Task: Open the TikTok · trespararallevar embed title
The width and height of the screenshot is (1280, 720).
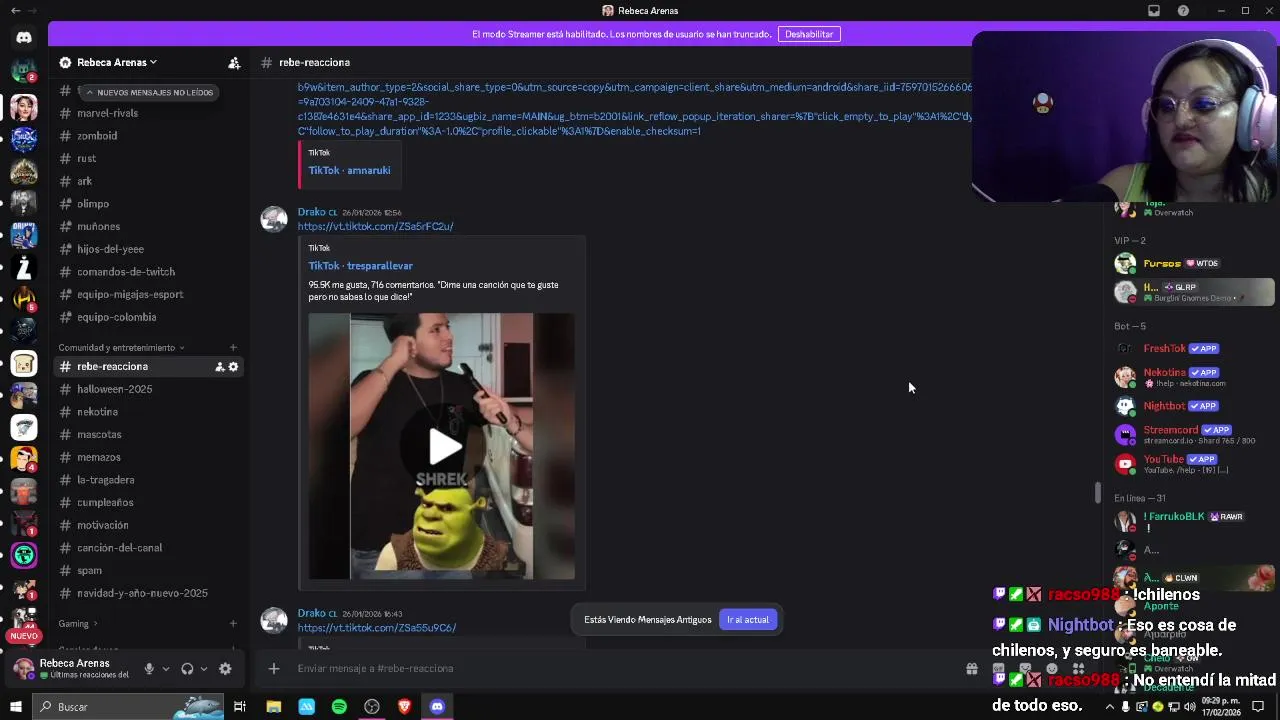Action: point(360,266)
